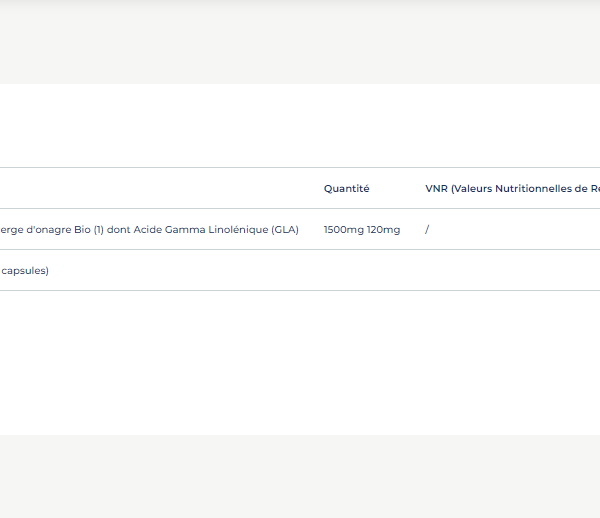Image resolution: width=600 pixels, height=518 pixels.
Task: Click empty VNR cell in capsules row
Action: [510, 271]
